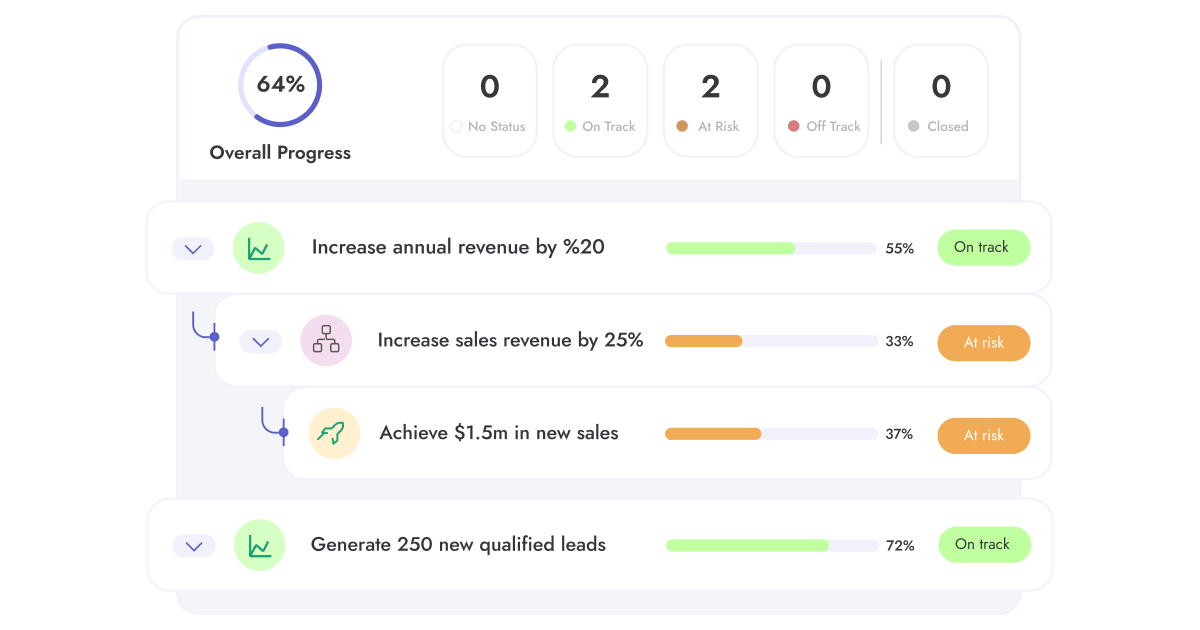
Task: Collapse the sales revenue by 25% row
Action: coord(261,341)
